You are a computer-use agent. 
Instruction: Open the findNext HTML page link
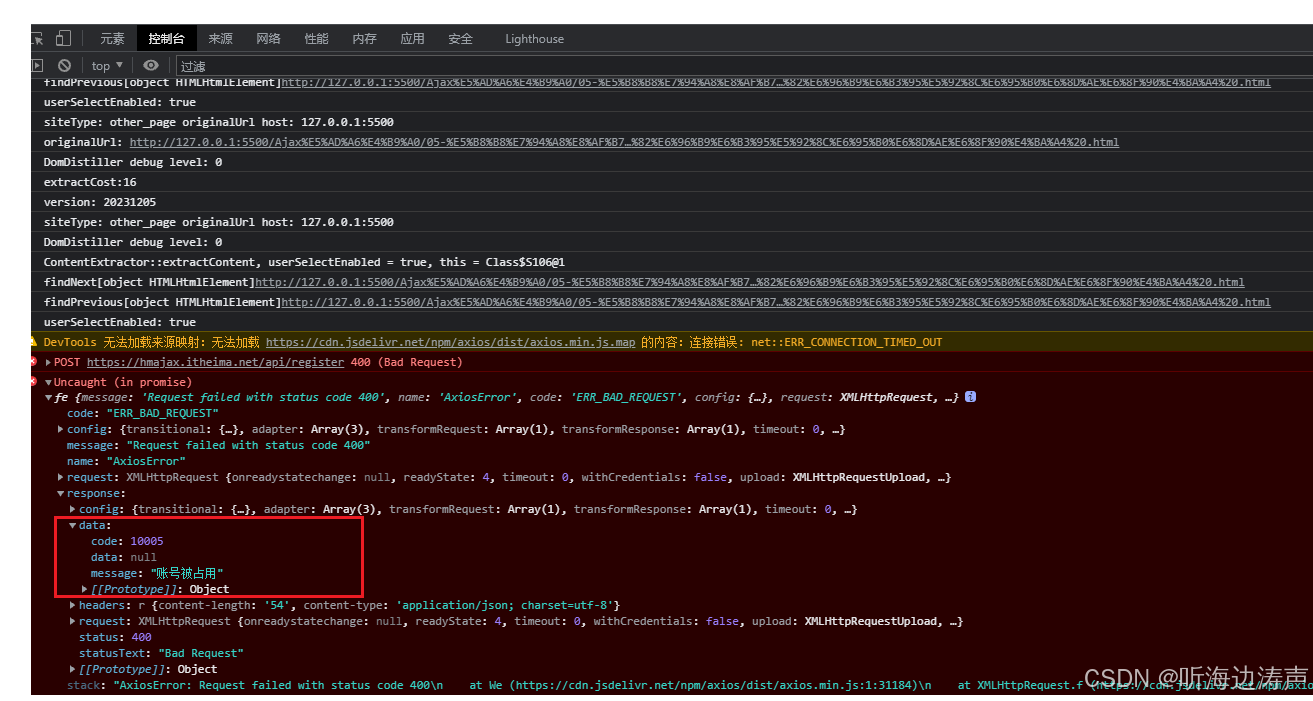pos(750,282)
